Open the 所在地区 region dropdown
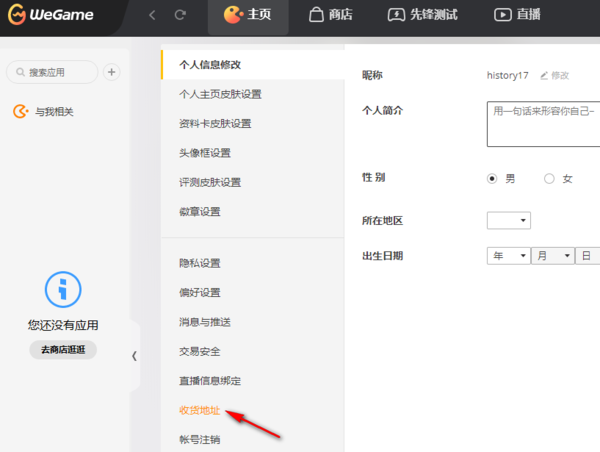 tap(508, 220)
